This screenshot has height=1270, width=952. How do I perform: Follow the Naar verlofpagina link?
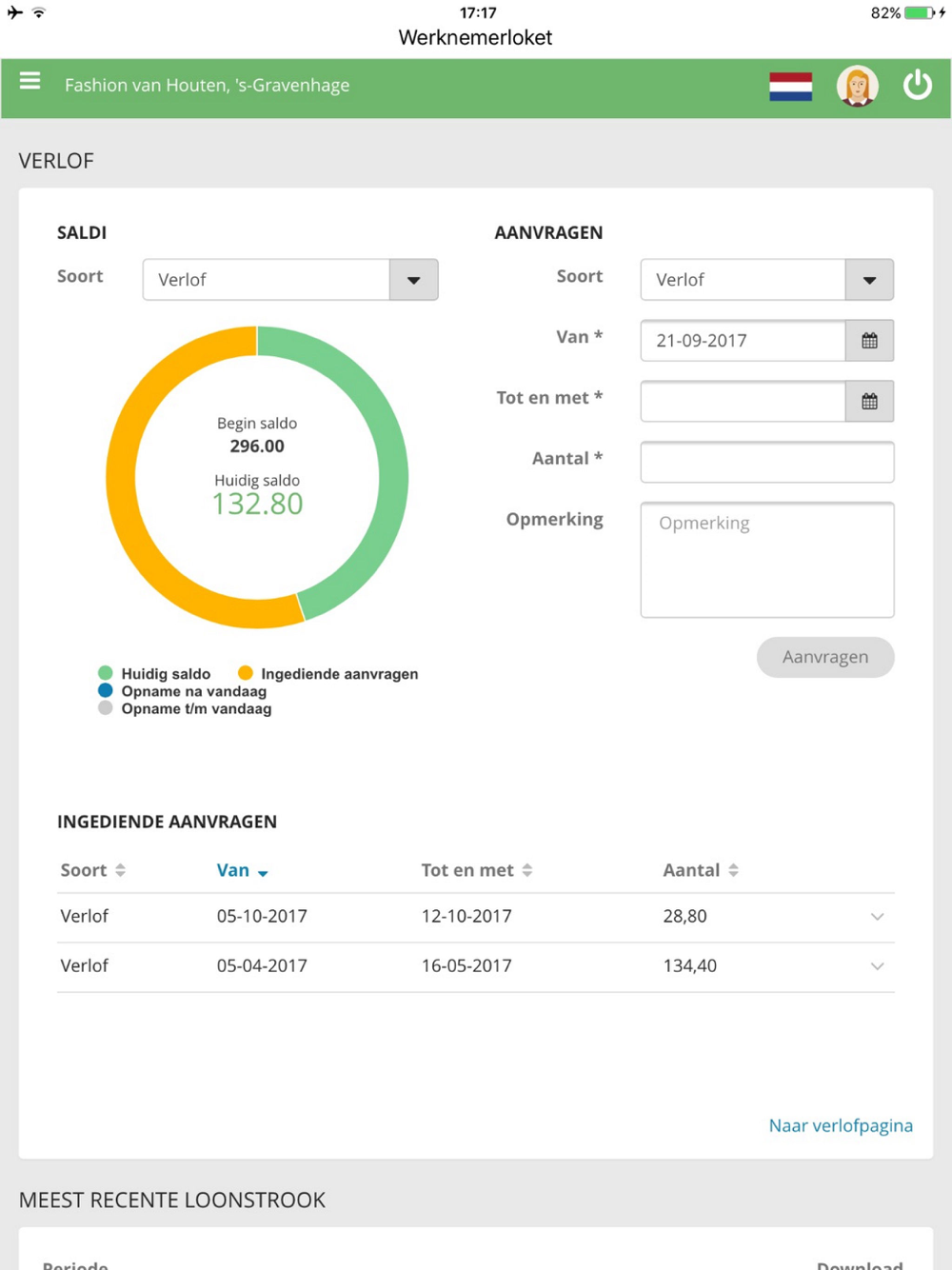841,1125
